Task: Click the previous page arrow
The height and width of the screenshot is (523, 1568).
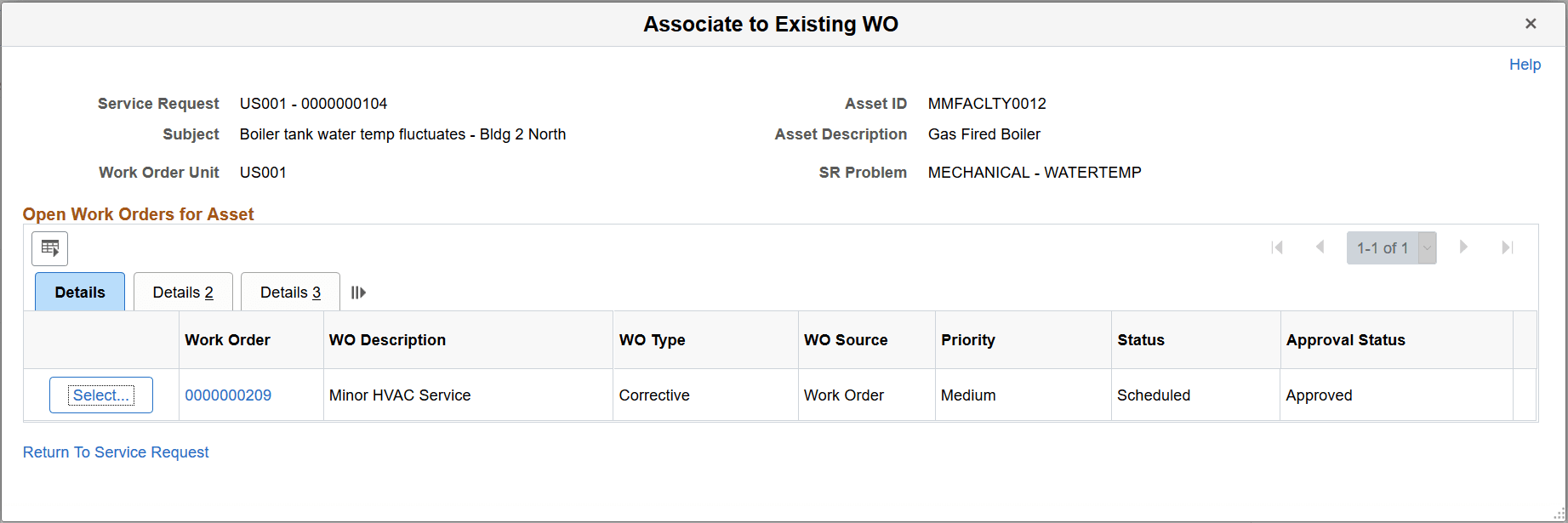Action: [x=1320, y=247]
